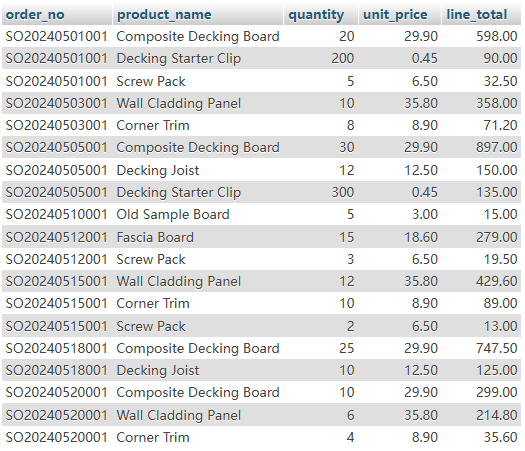Click the line total 13.00 cell
Viewport: 525px width, 451px height.
500,326
